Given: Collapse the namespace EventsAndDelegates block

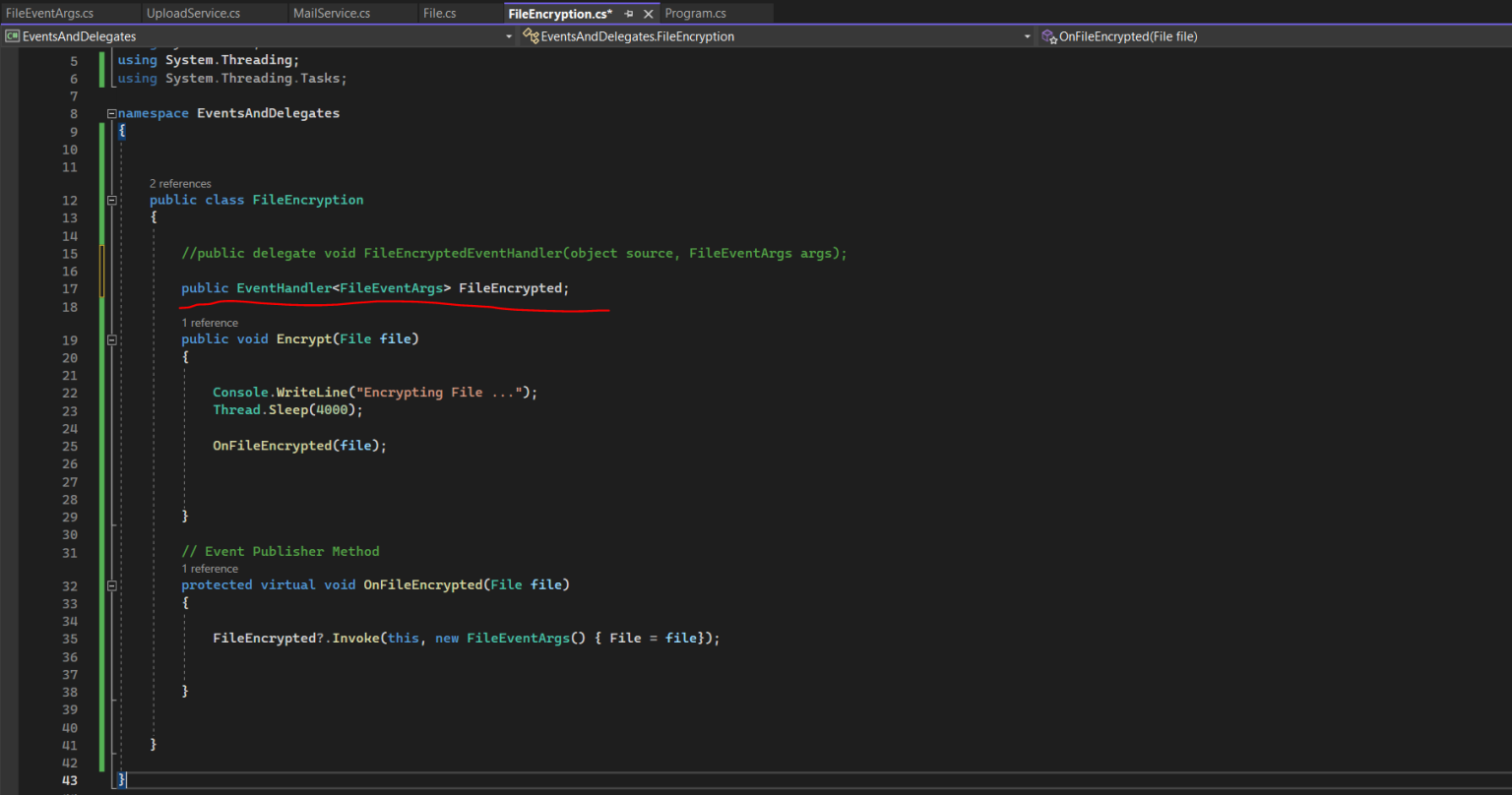Looking at the screenshot, I should [111, 114].
